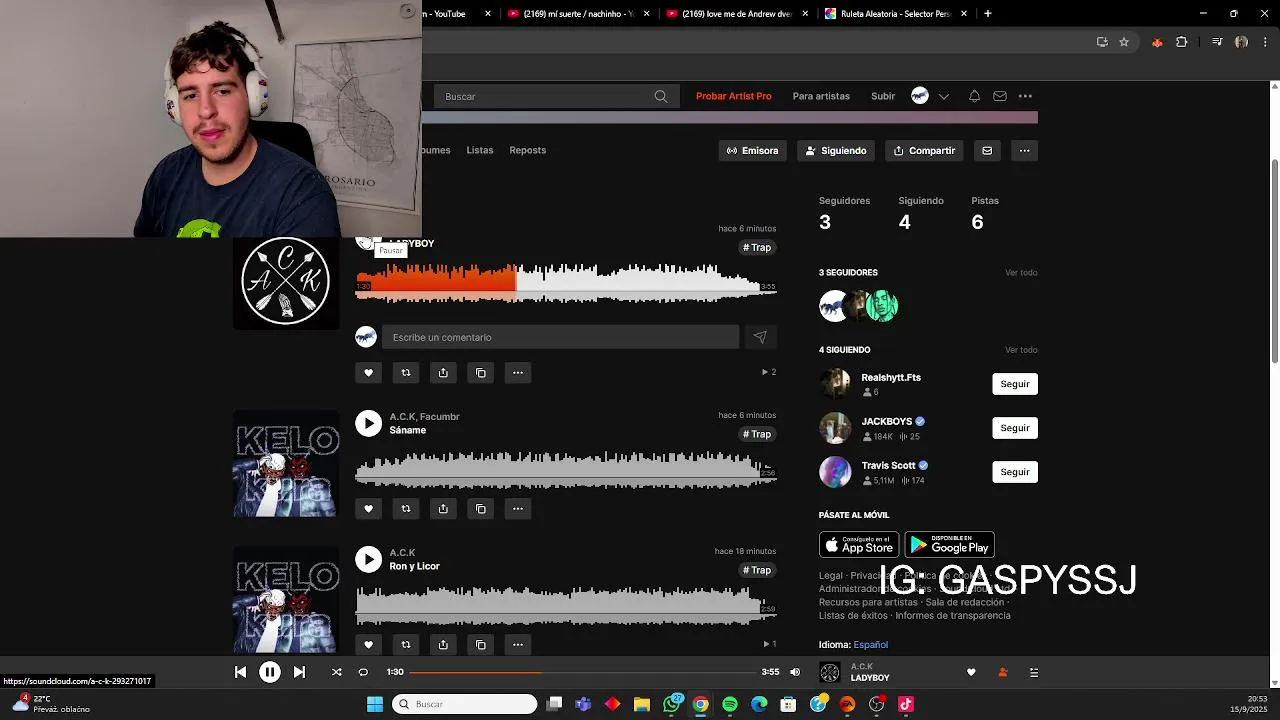This screenshot has width=1280, height=720.
Task: Open more options for the Sáname track
Action: point(518,509)
